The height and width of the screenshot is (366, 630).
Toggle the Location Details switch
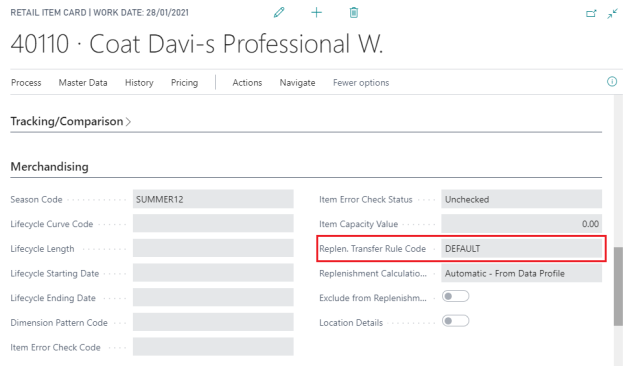(455, 321)
